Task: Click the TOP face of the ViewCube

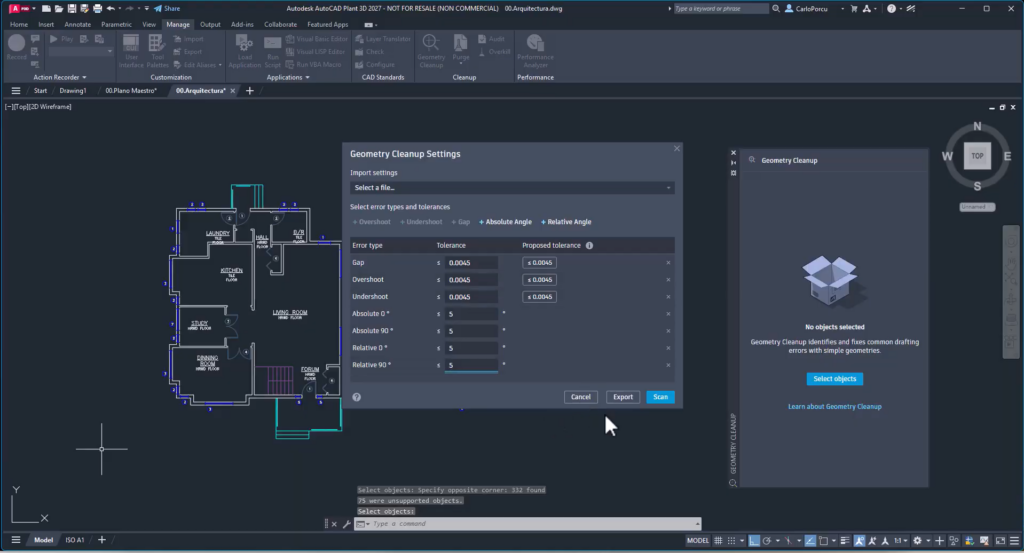Action: coord(977,156)
